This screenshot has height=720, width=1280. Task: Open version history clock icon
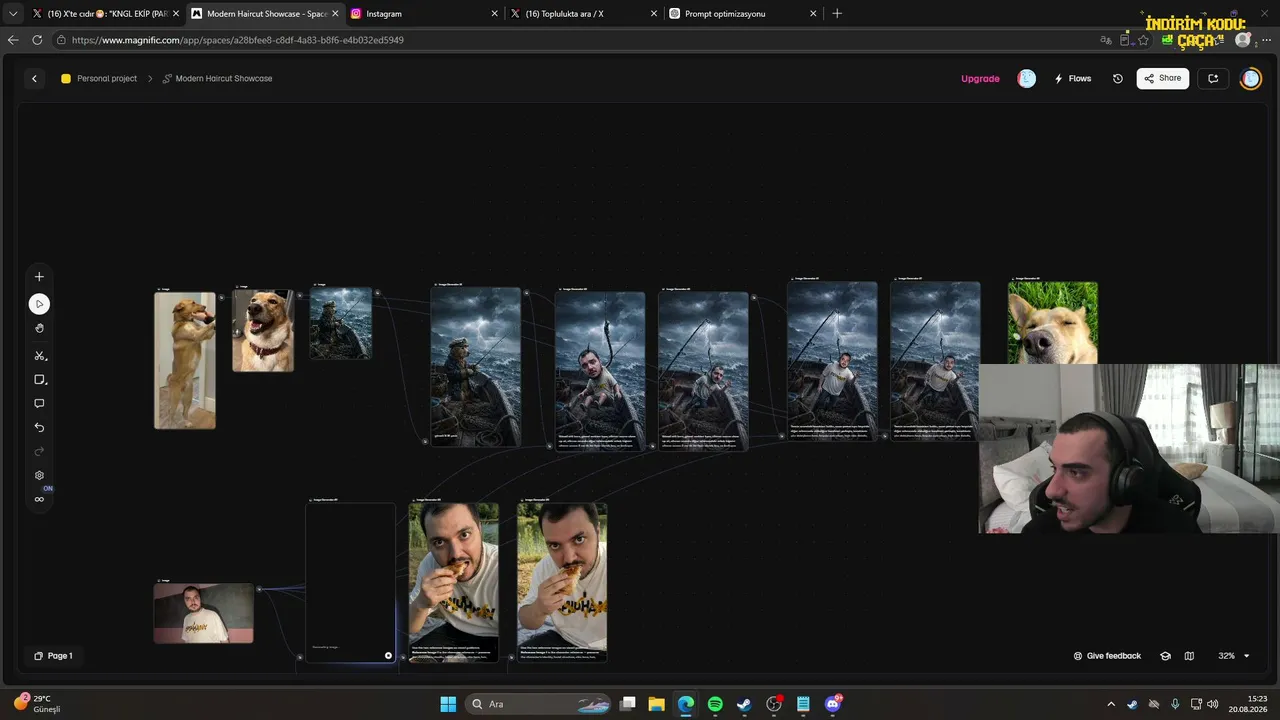coord(1118,78)
